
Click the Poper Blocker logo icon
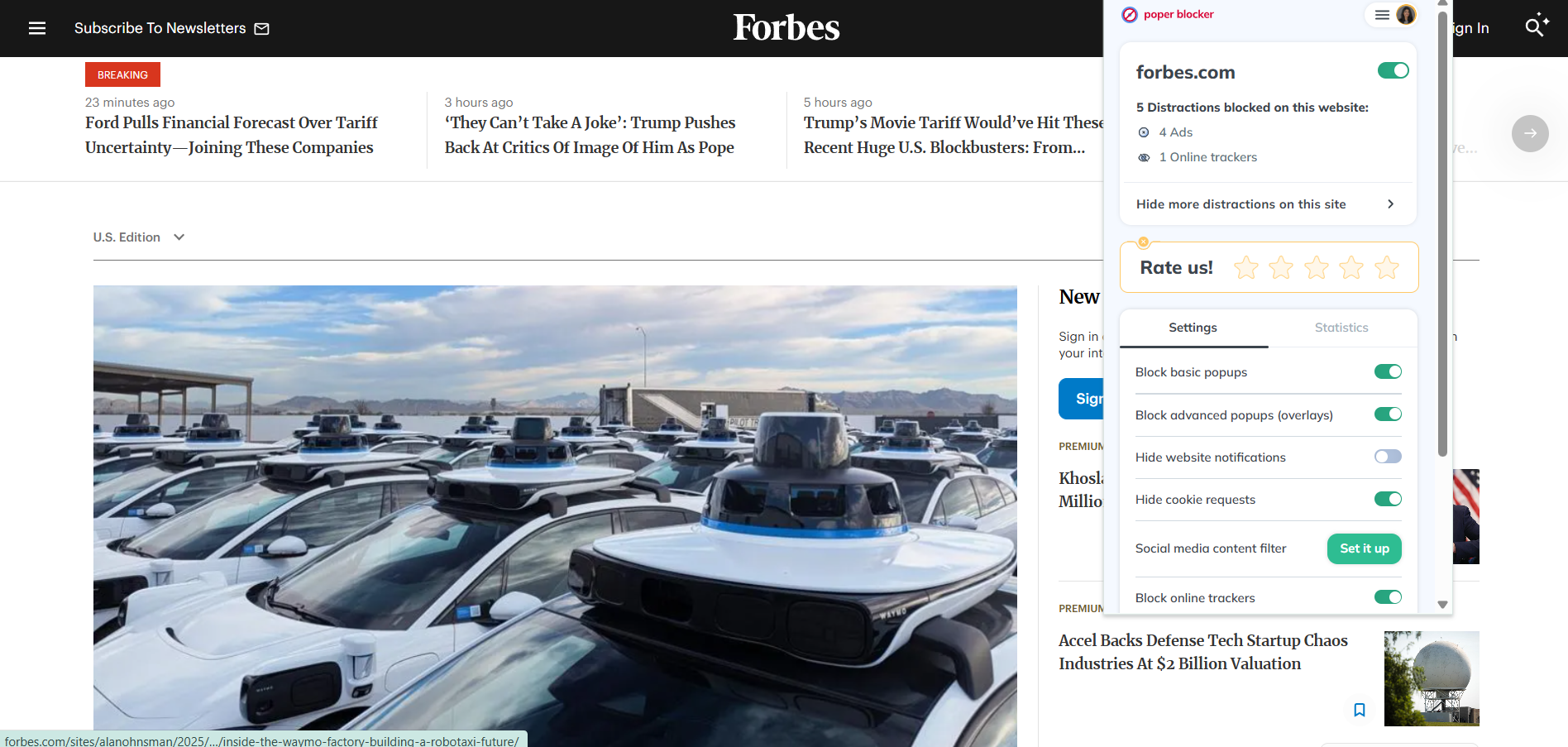click(1130, 15)
